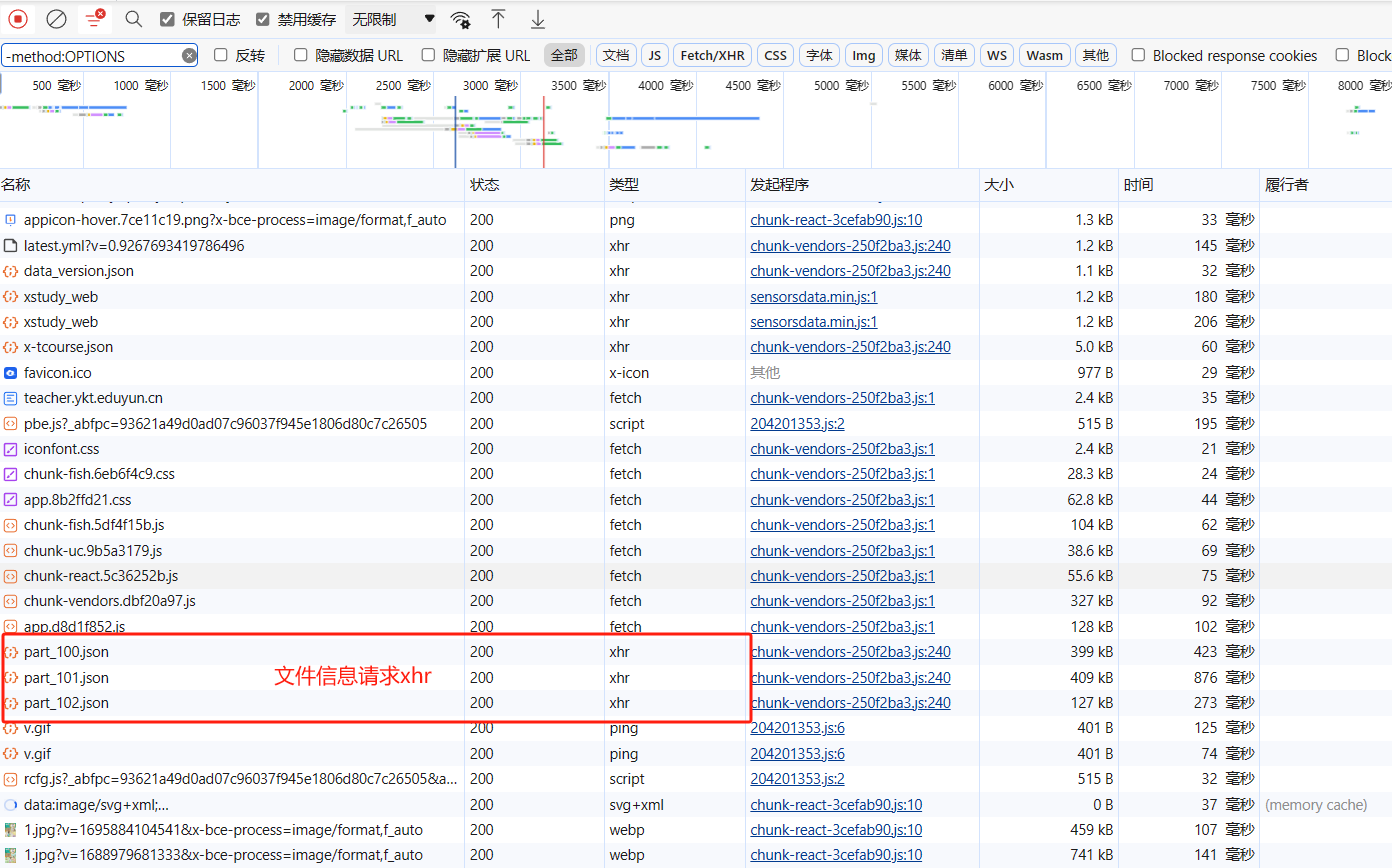Open initiator 204201353.js:2 for pbe.js
1392x868 pixels.
tap(797, 424)
